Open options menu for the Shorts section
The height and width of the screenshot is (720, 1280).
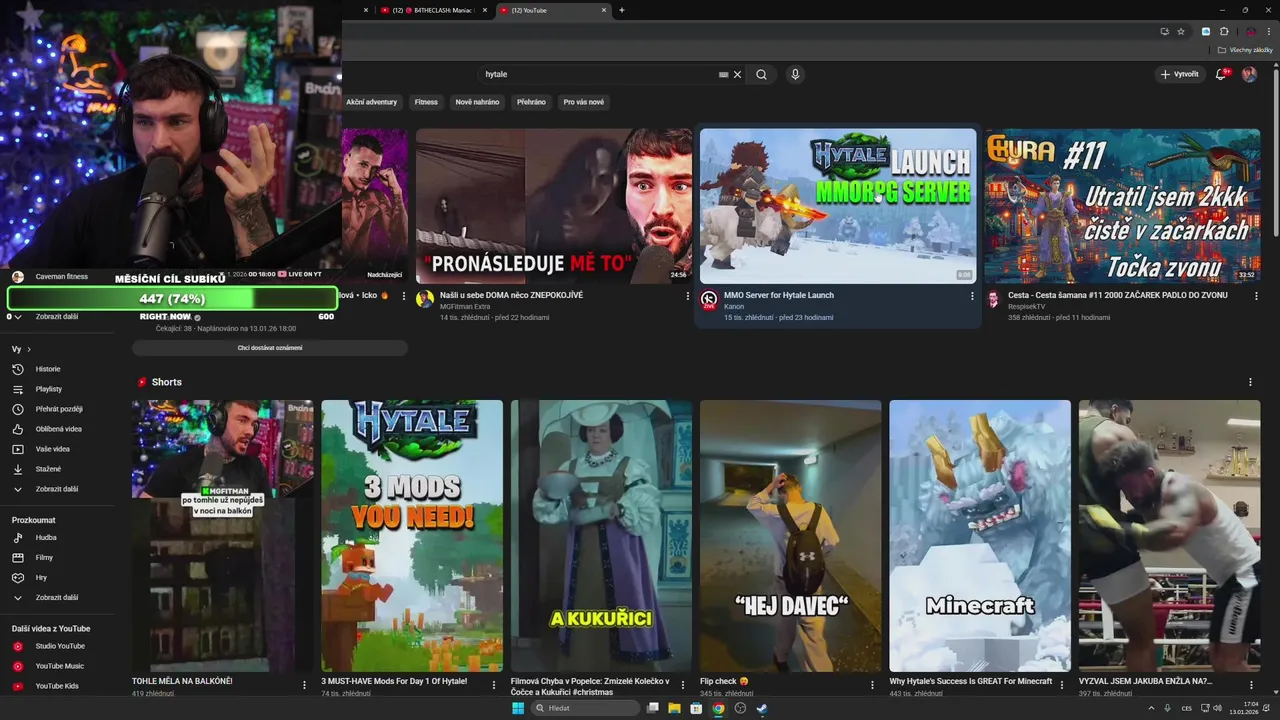click(1250, 382)
